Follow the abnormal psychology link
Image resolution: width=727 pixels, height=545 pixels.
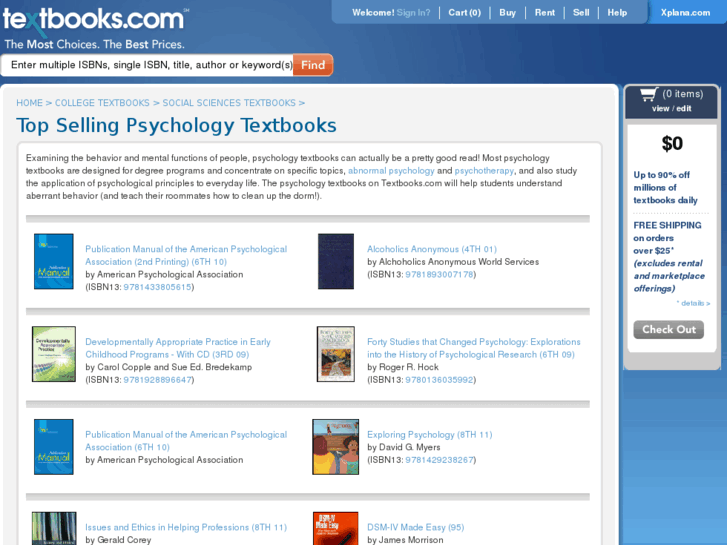(x=391, y=171)
